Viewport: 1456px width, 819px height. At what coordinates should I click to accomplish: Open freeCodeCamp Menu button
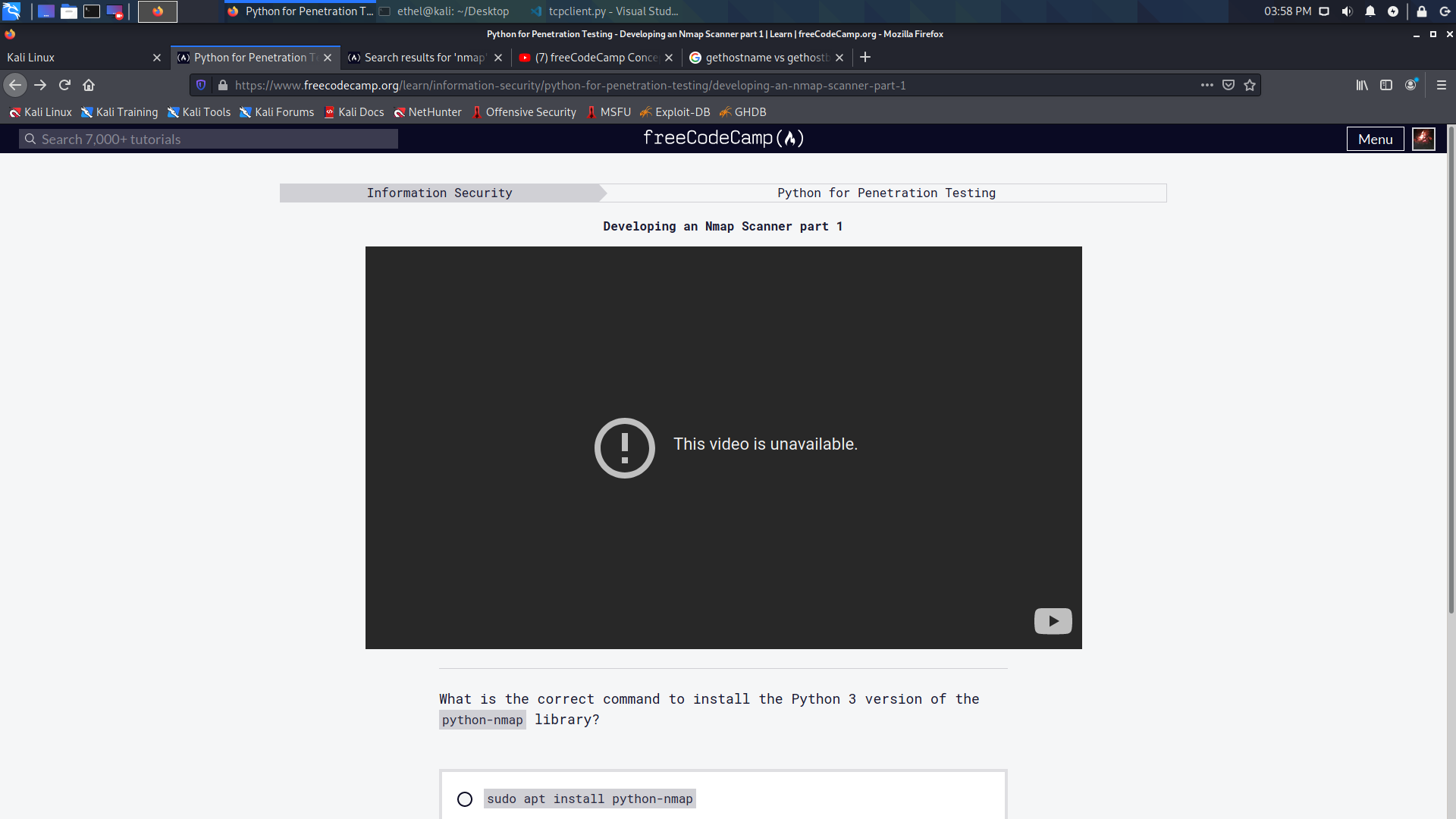[x=1375, y=139]
